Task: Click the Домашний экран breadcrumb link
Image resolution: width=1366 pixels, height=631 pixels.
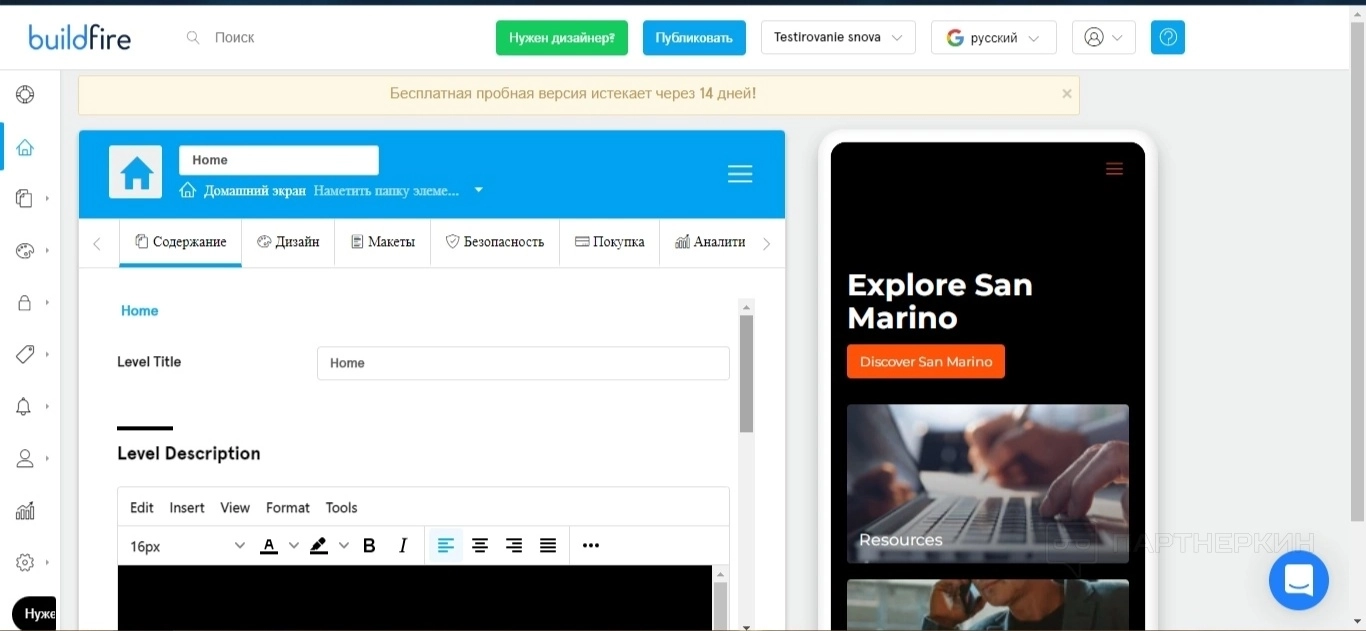Action: tap(255, 190)
